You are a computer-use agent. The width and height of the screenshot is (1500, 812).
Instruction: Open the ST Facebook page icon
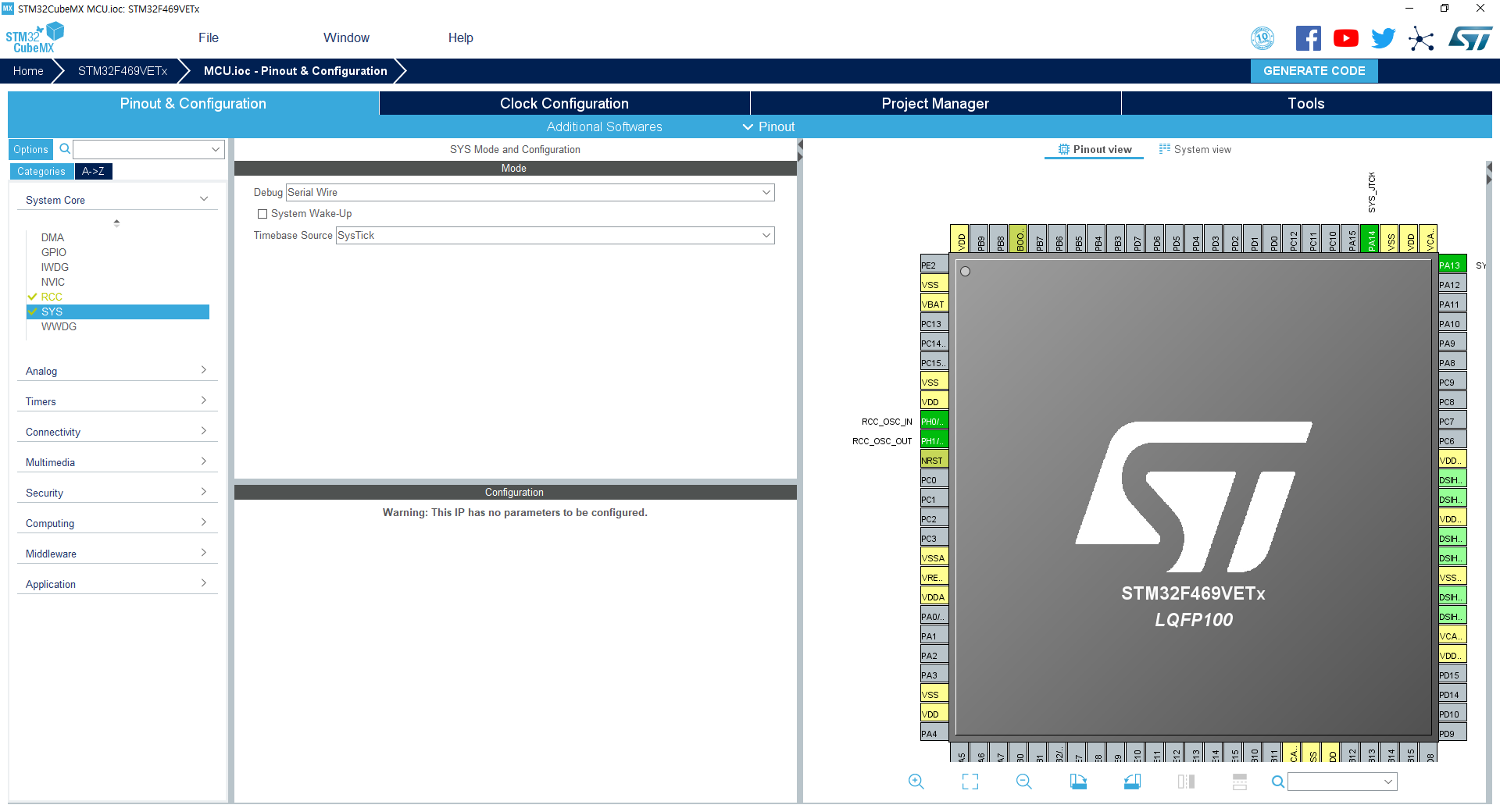(1309, 38)
